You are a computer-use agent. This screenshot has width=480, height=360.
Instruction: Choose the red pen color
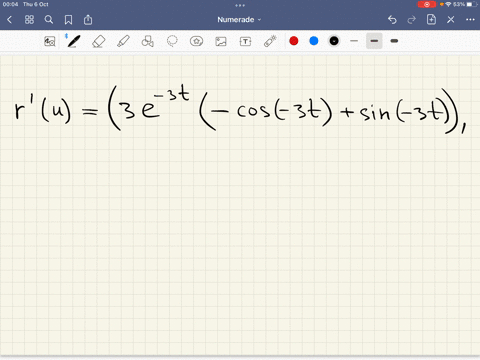coord(294,41)
